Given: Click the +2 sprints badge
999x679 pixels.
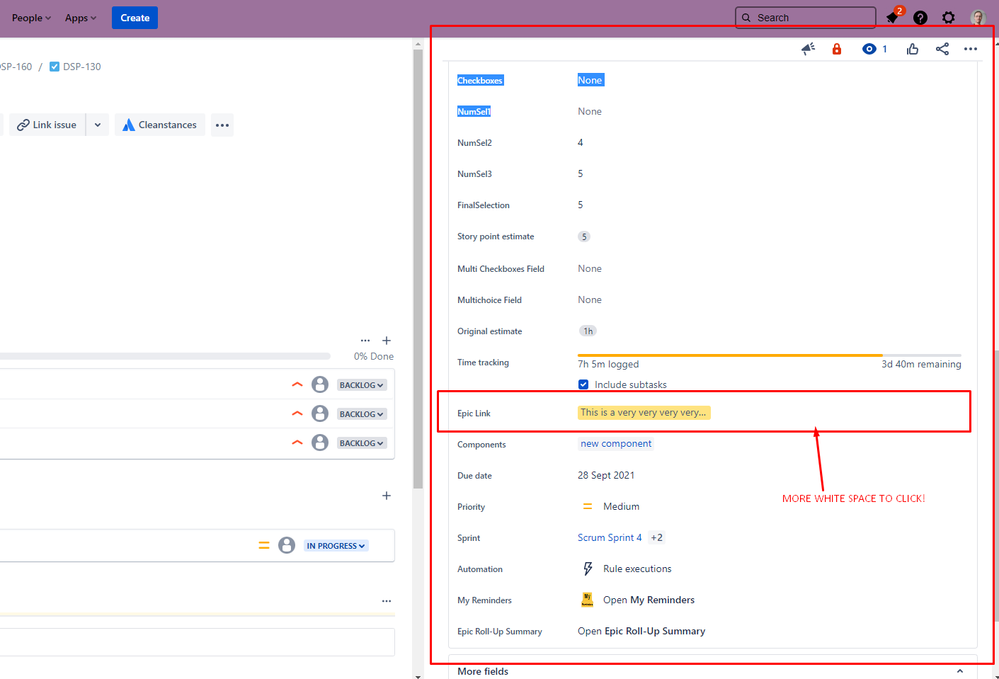Looking at the screenshot, I should click(656, 538).
